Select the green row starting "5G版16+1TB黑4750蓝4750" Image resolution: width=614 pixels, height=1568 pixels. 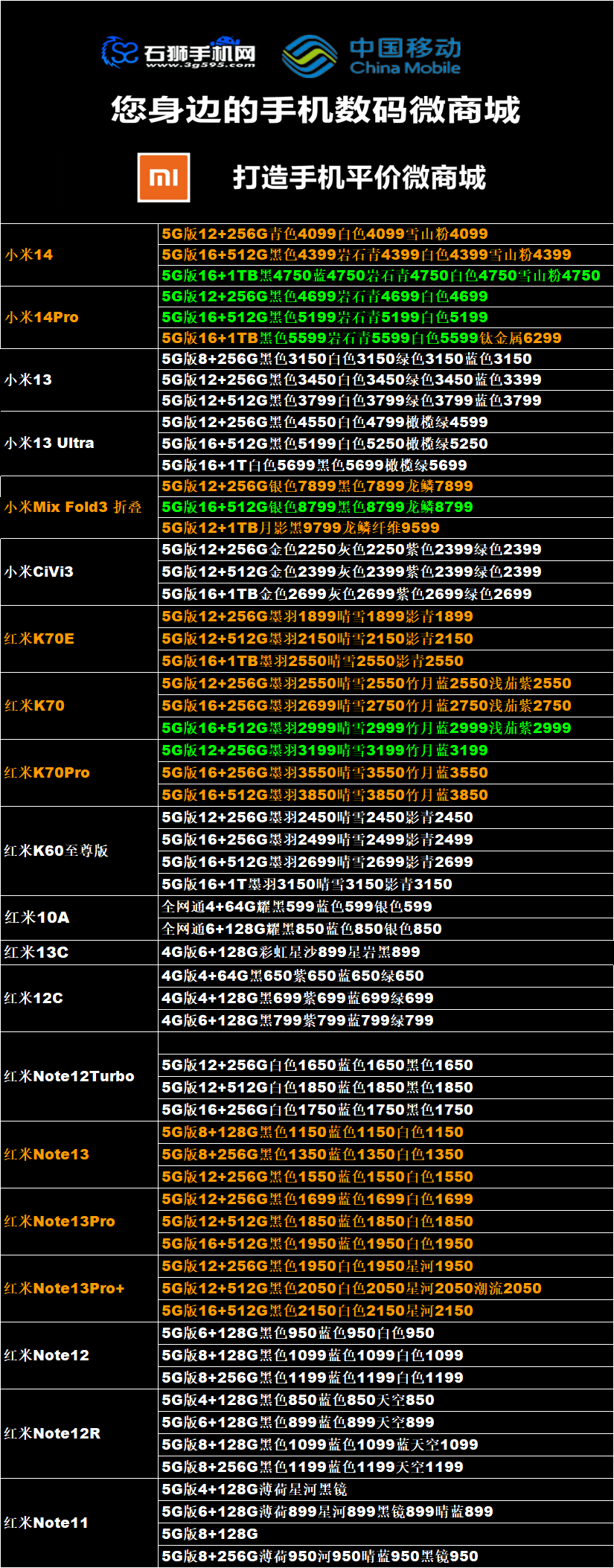[x=386, y=275]
